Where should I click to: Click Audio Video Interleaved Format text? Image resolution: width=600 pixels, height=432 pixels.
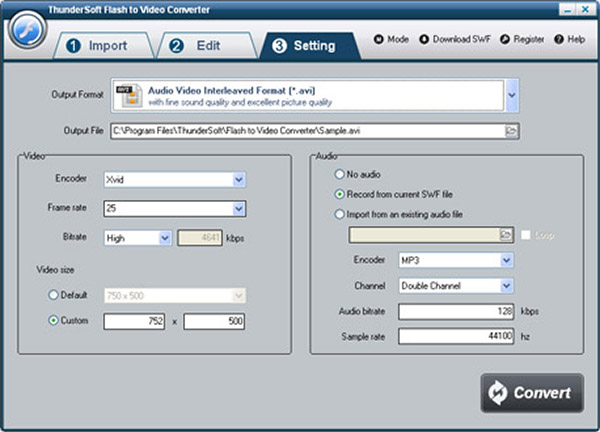tap(232, 91)
